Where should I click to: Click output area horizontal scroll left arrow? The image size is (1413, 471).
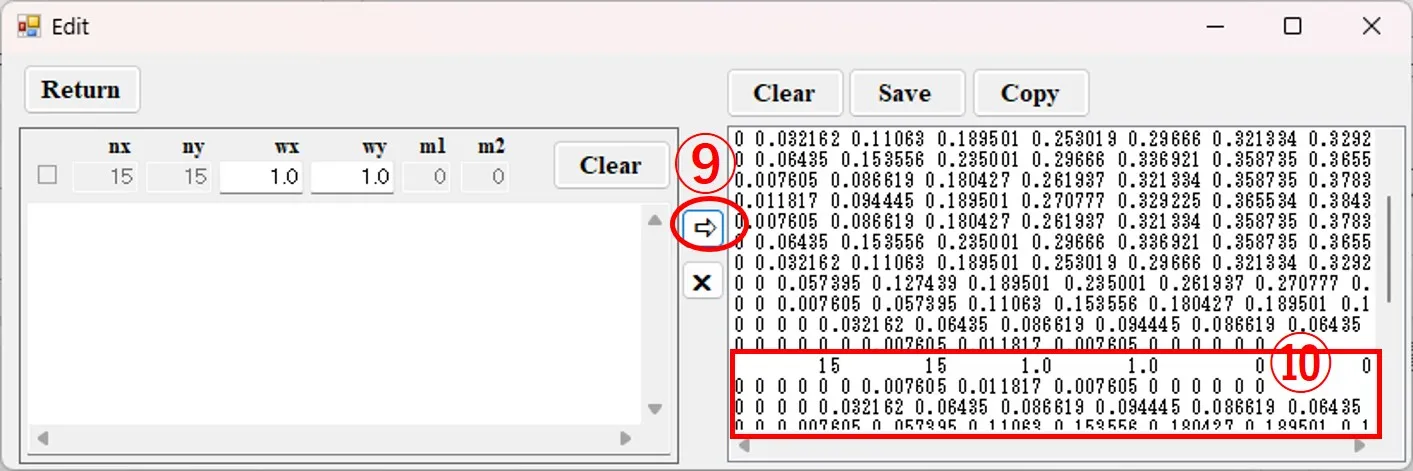click(x=745, y=448)
